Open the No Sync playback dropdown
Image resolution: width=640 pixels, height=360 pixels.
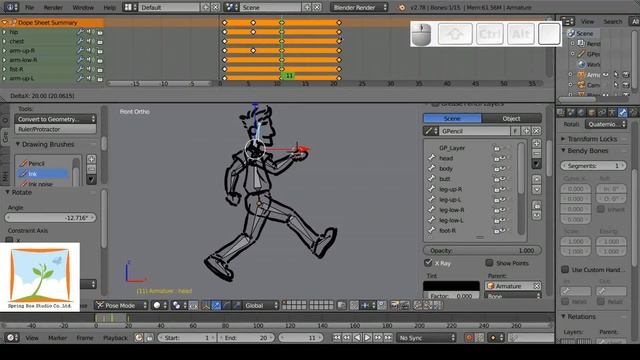[x=427, y=338]
